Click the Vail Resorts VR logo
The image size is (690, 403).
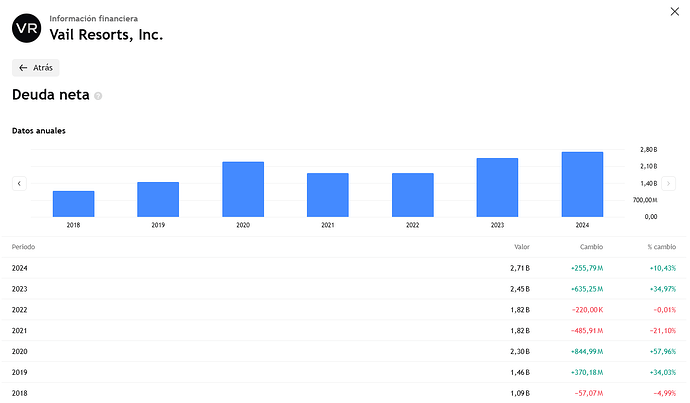pyautogui.click(x=26, y=28)
